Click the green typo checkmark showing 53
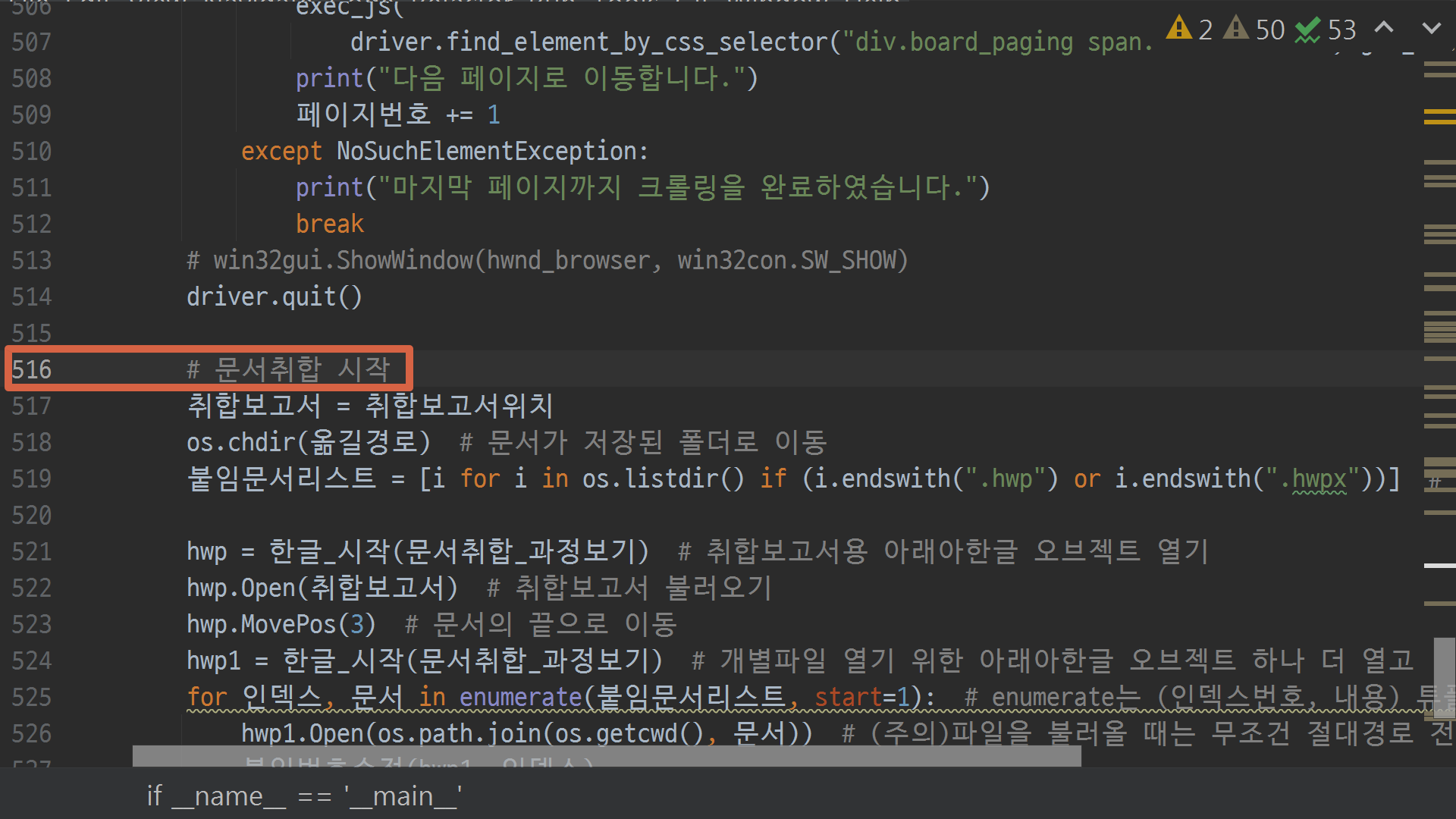The height and width of the screenshot is (819, 1456). 1308,30
